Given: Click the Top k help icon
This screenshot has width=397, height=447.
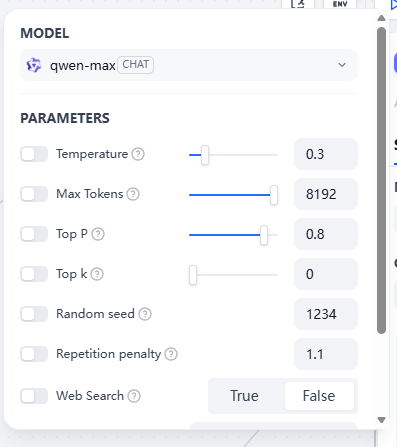Looking at the screenshot, I should click(x=97, y=274).
